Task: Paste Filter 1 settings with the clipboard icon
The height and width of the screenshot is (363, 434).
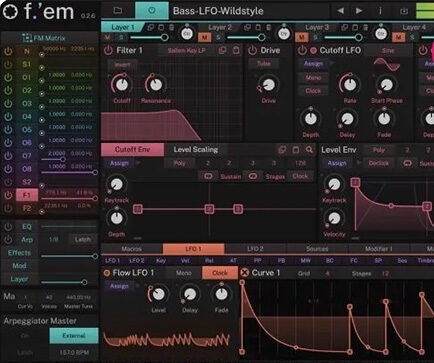Action: click(x=236, y=50)
